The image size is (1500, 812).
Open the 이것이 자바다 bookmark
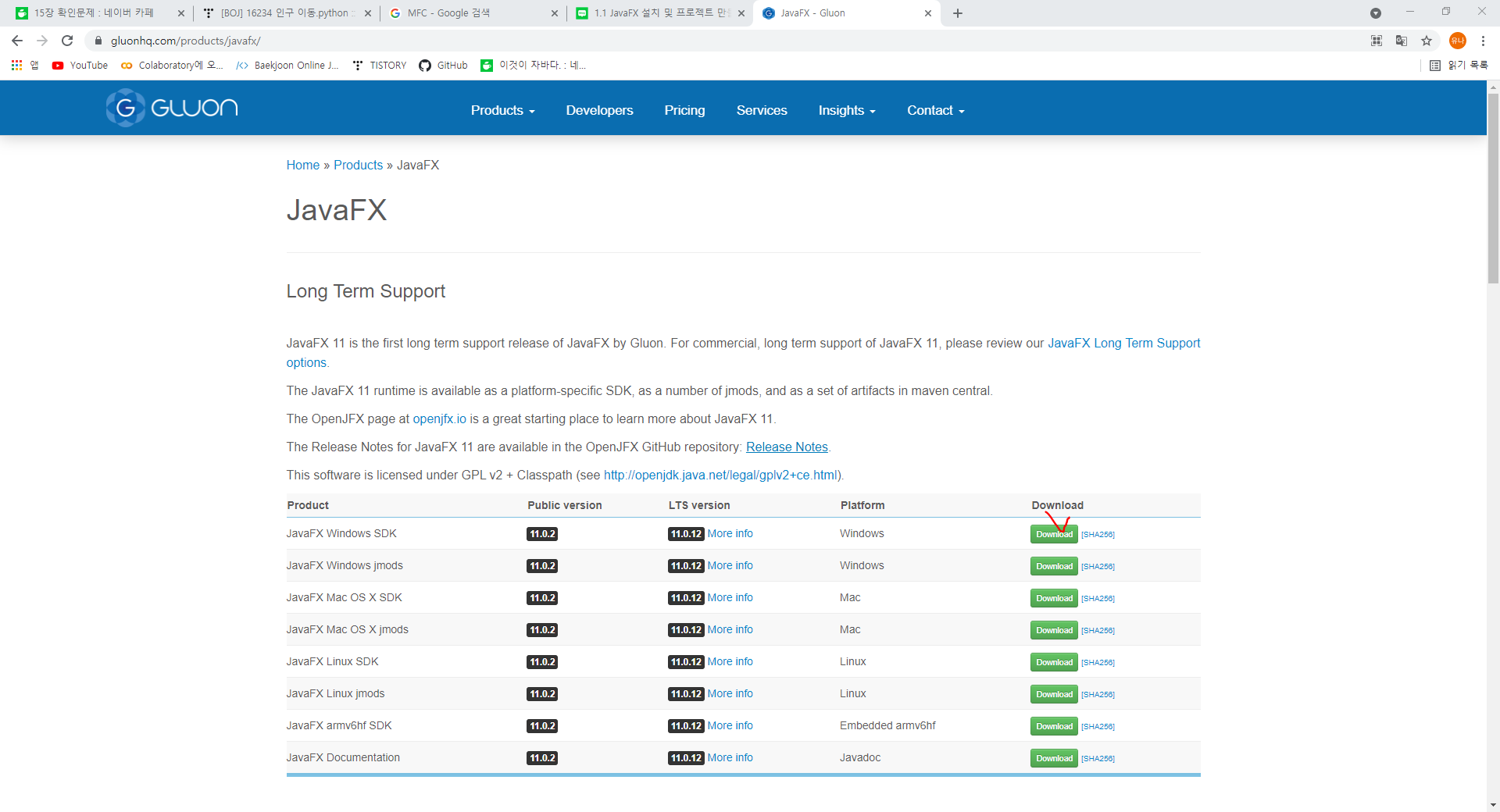pos(534,66)
